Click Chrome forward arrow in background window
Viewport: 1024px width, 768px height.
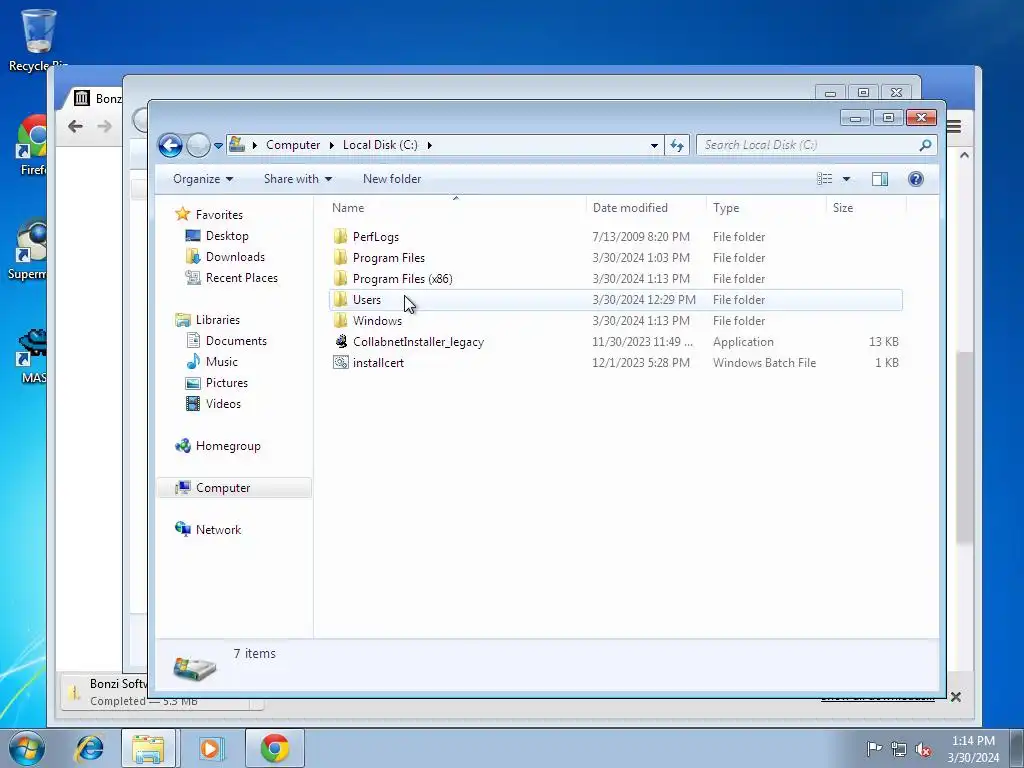(x=104, y=127)
